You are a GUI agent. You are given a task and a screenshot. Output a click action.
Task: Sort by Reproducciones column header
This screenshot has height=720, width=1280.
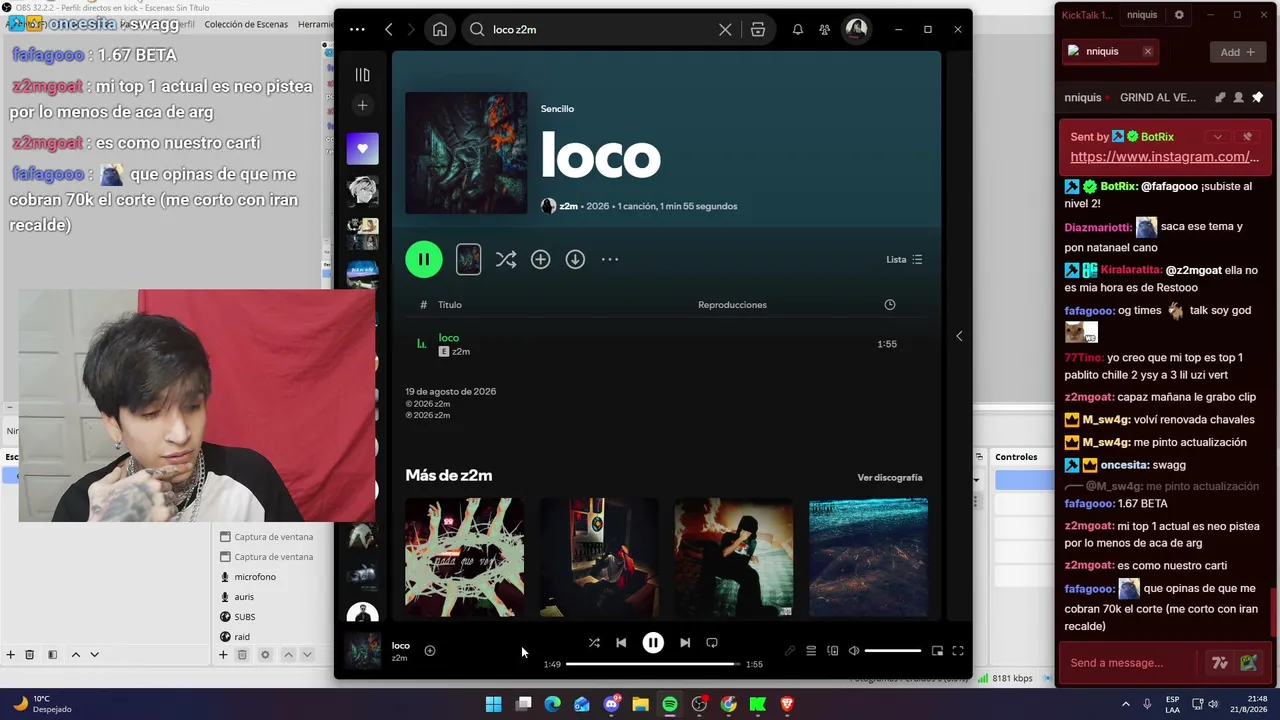click(732, 305)
